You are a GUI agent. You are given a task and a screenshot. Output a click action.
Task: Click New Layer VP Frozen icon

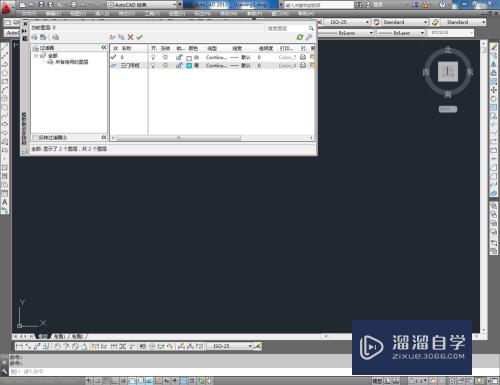(121, 37)
